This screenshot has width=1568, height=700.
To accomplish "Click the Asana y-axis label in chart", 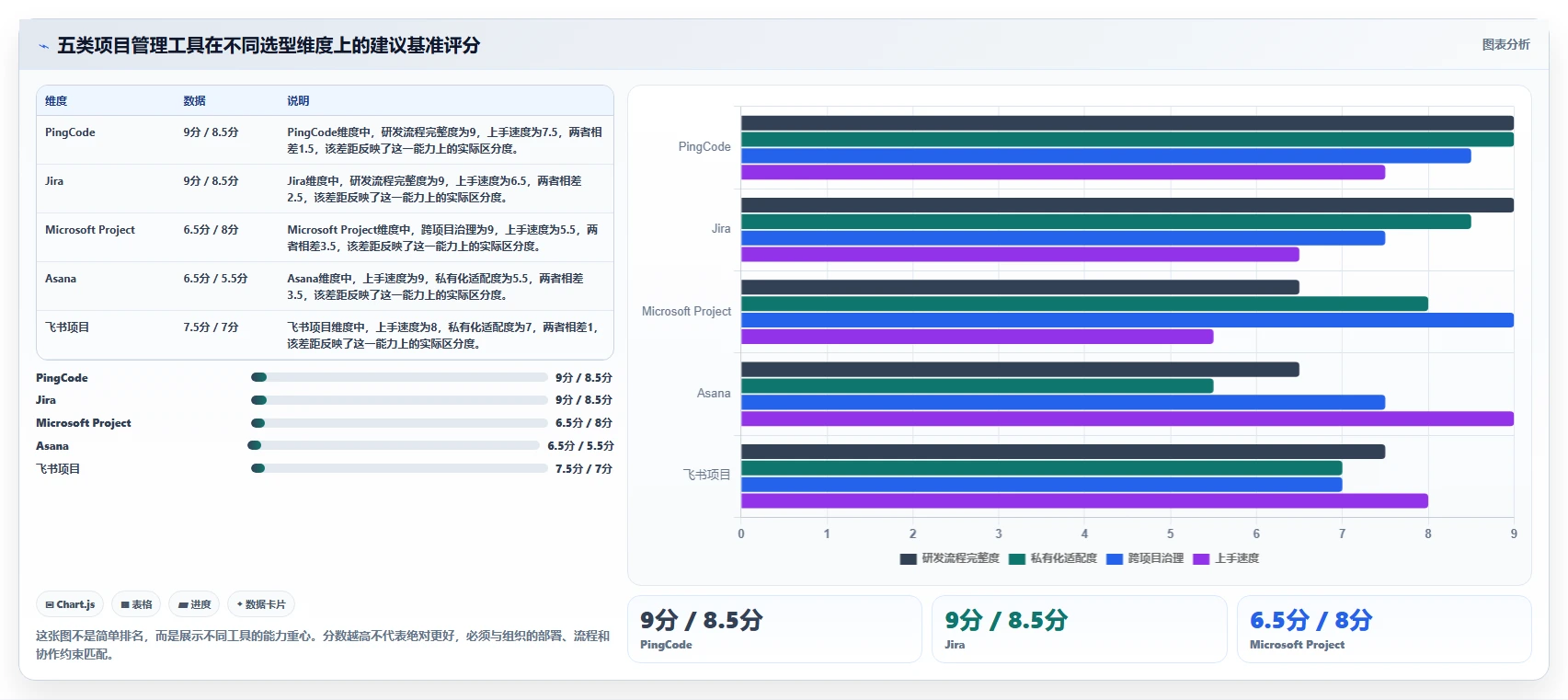I will (x=714, y=394).
